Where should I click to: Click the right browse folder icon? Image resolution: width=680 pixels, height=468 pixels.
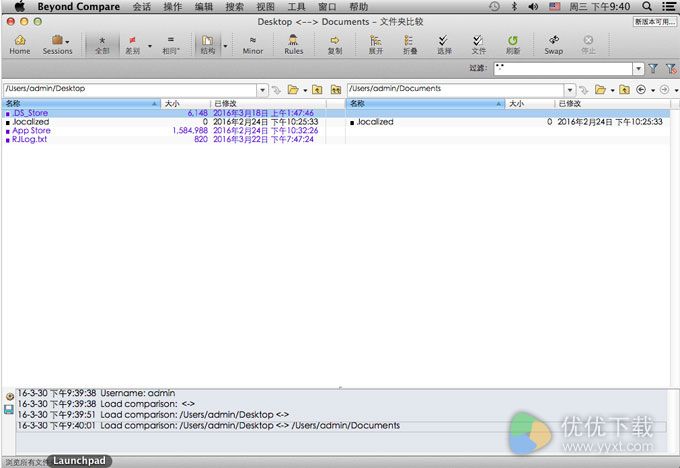pos(600,90)
